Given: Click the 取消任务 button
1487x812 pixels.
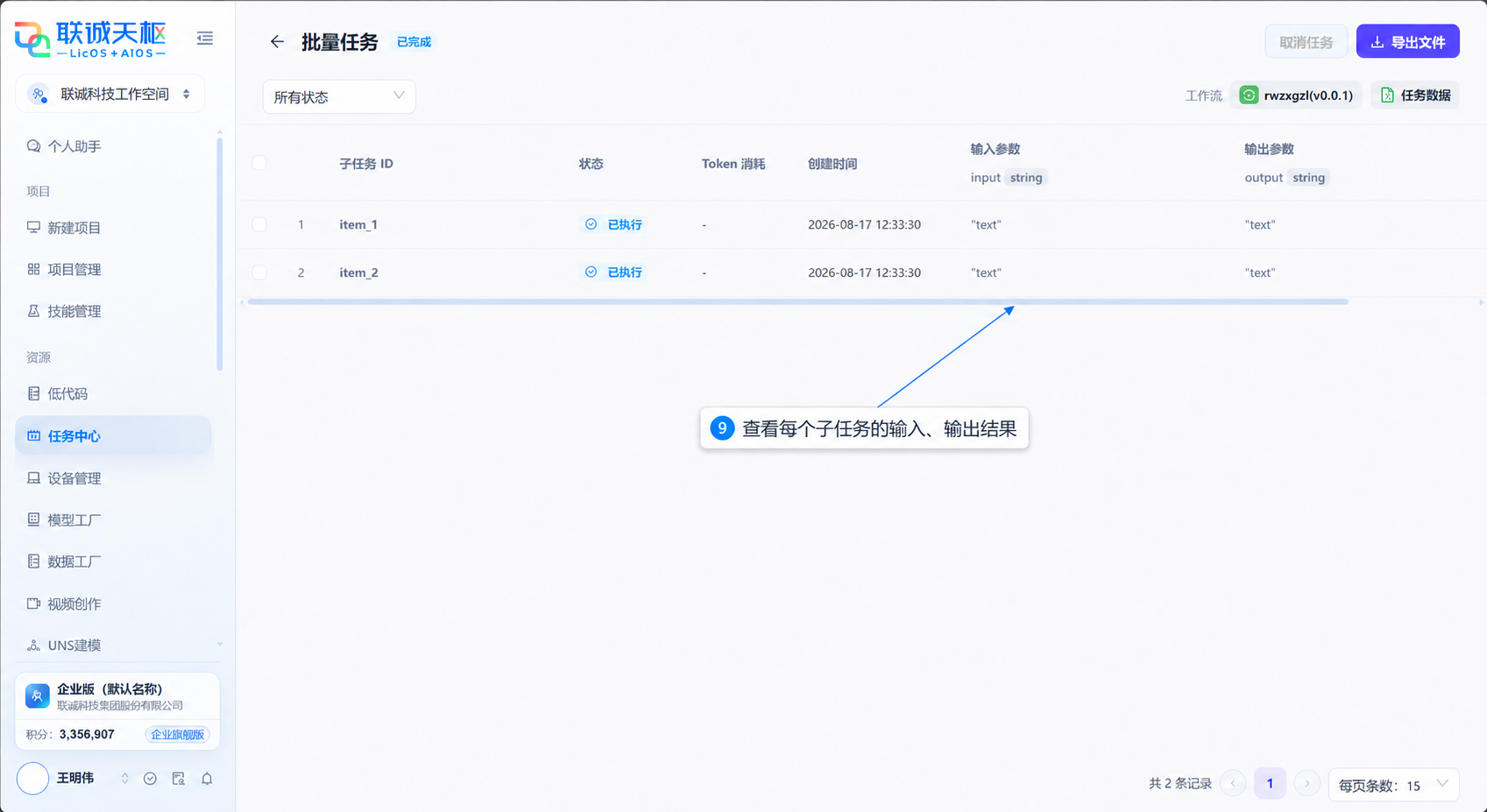Looking at the screenshot, I should pos(1306,41).
